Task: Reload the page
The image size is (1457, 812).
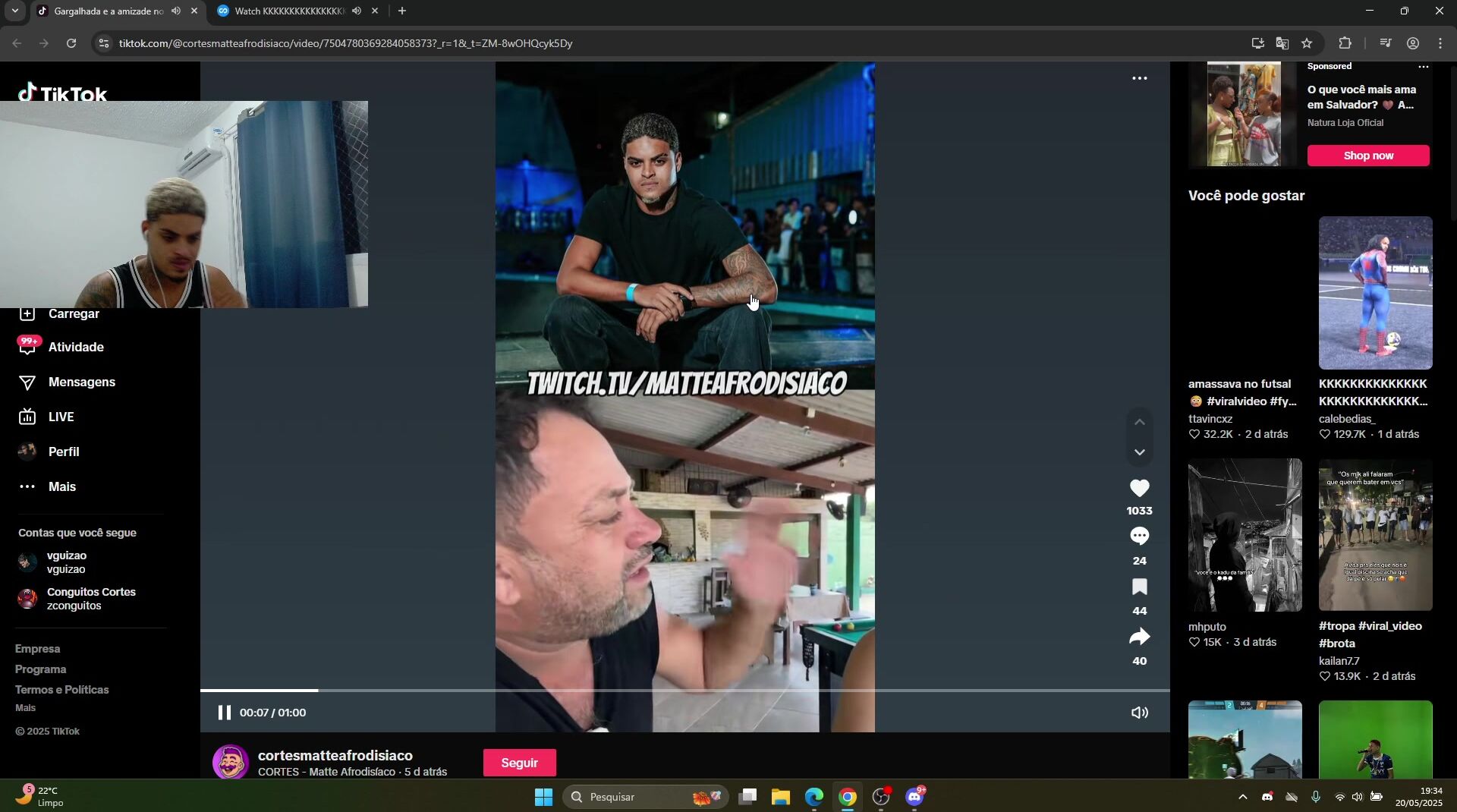Action: (71, 43)
